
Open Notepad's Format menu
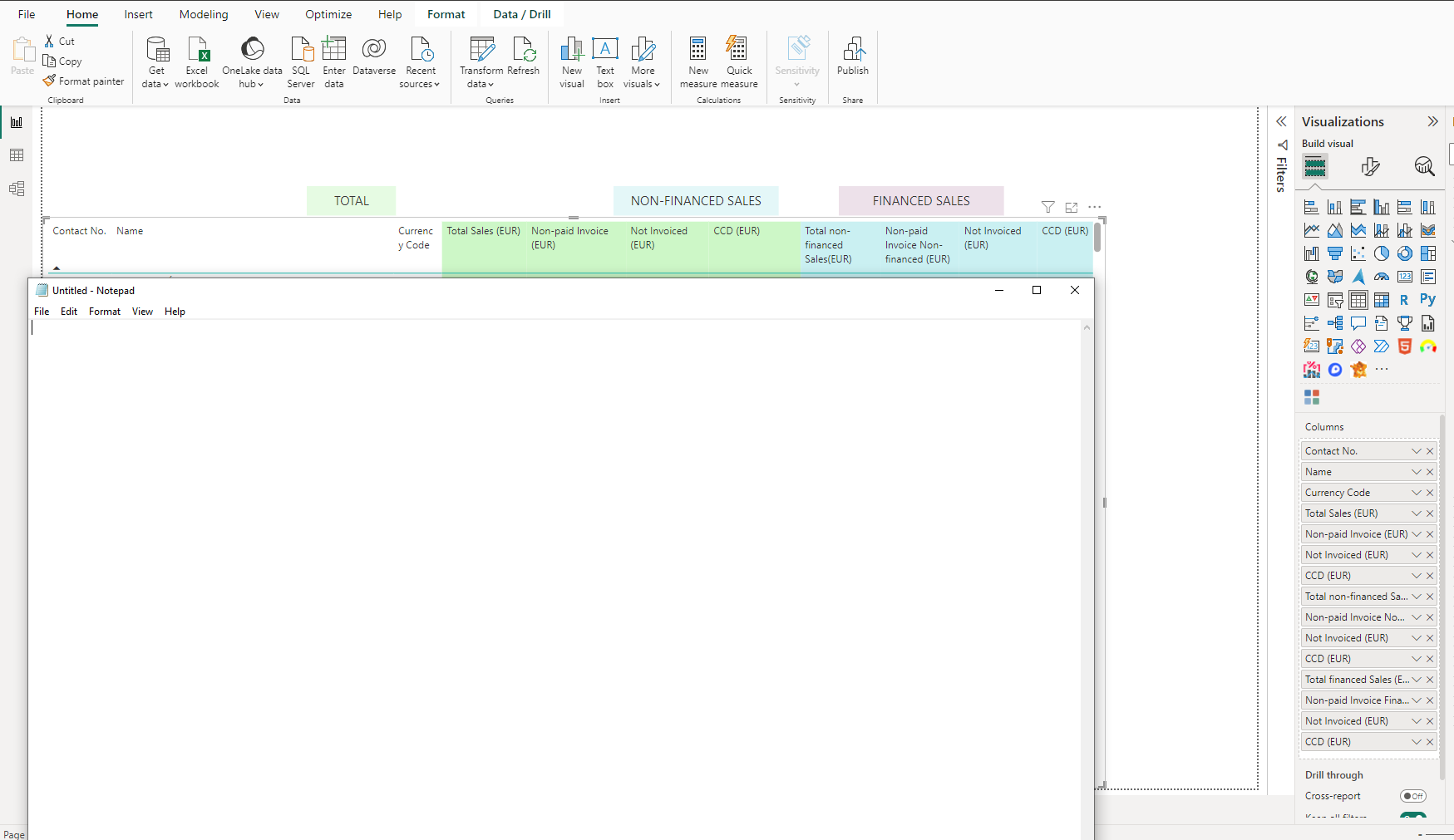105,312
